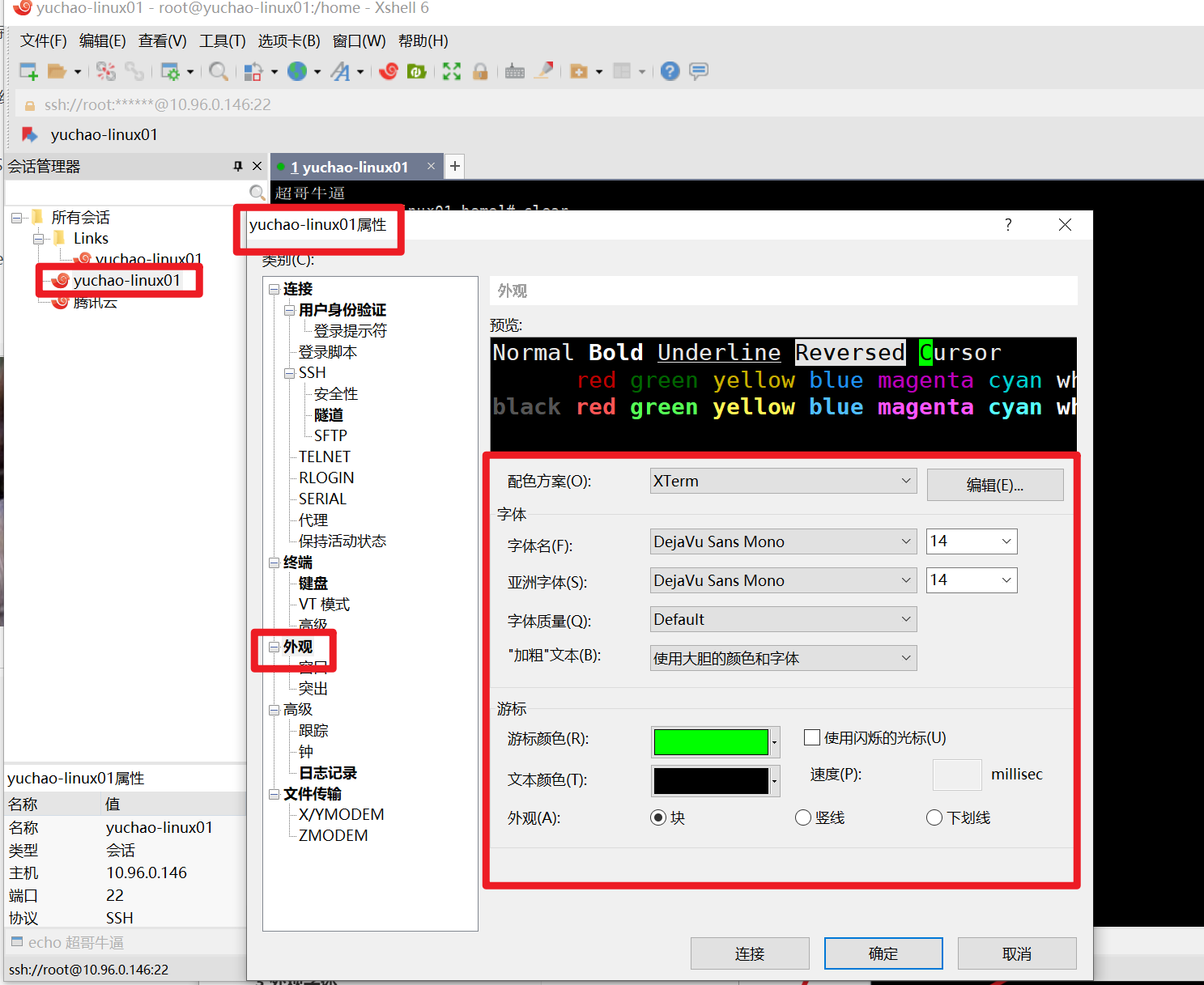Click the Open folder toolbar icon
This screenshot has height=985, width=1204.
click(x=57, y=71)
